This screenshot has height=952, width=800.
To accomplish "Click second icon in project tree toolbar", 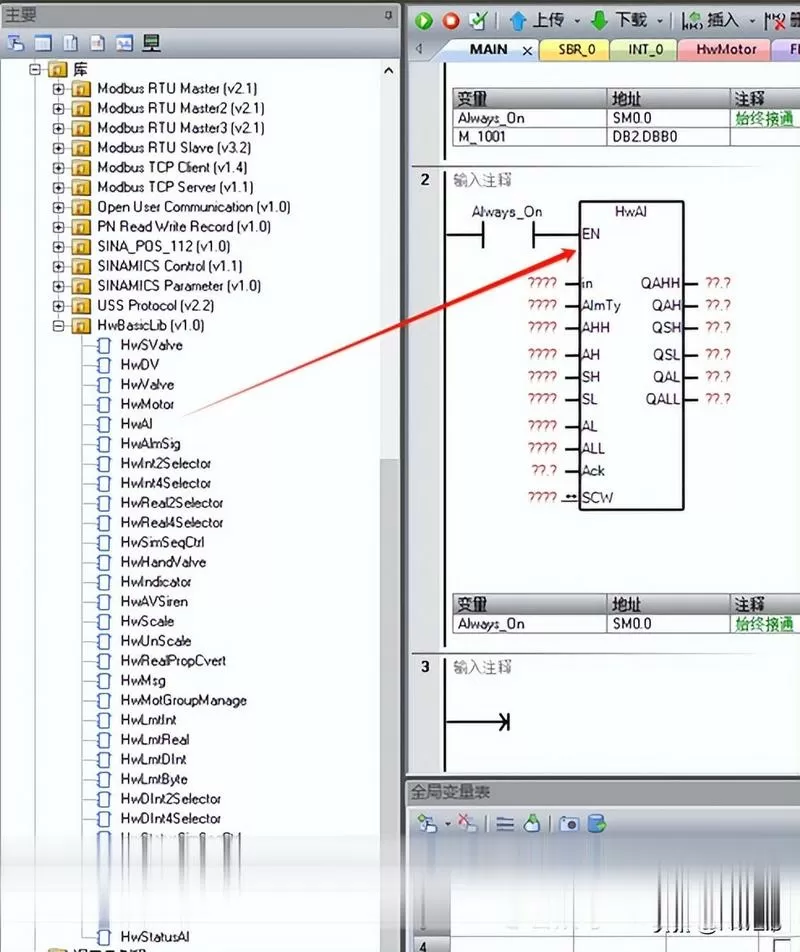I will point(43,43).
